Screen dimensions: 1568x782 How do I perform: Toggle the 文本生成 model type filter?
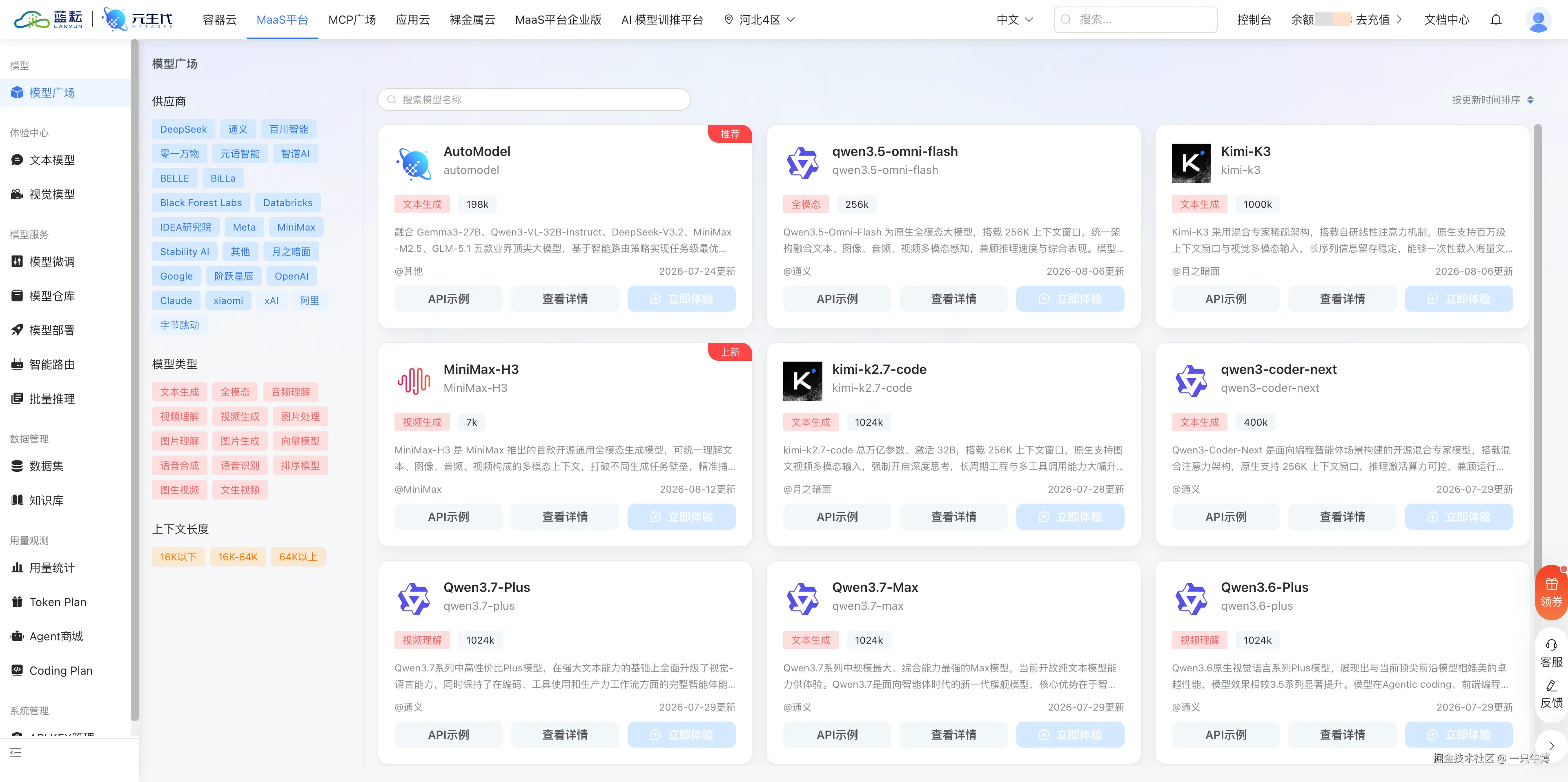pos(180,392)
